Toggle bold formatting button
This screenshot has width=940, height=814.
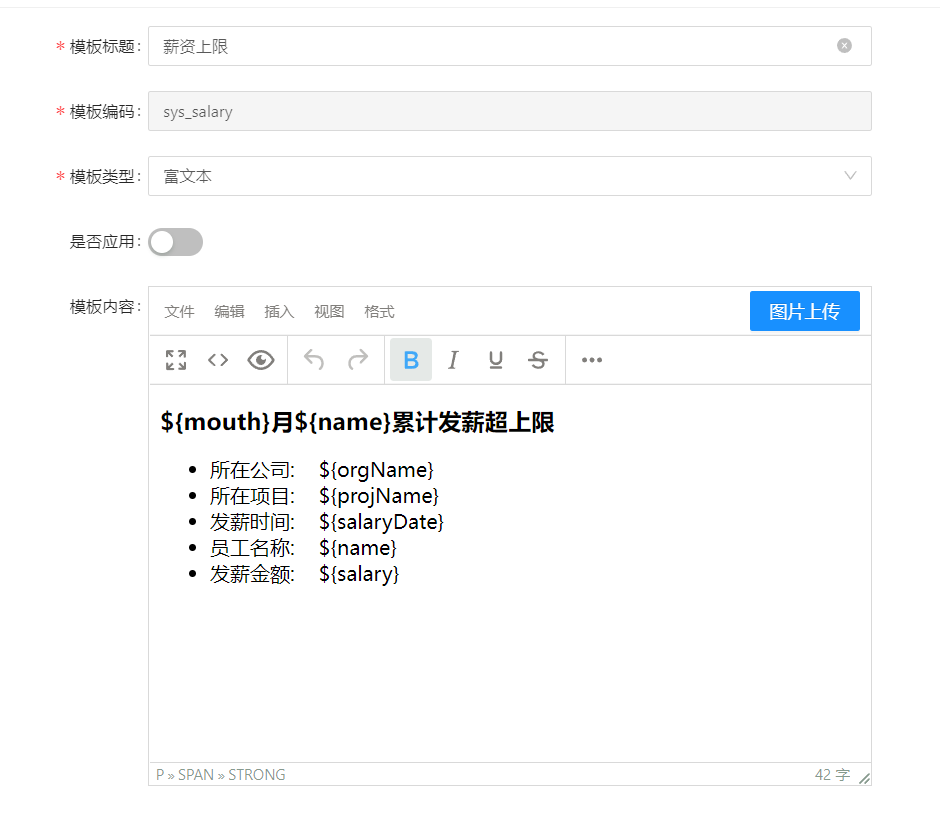click(x=411, y=360)
